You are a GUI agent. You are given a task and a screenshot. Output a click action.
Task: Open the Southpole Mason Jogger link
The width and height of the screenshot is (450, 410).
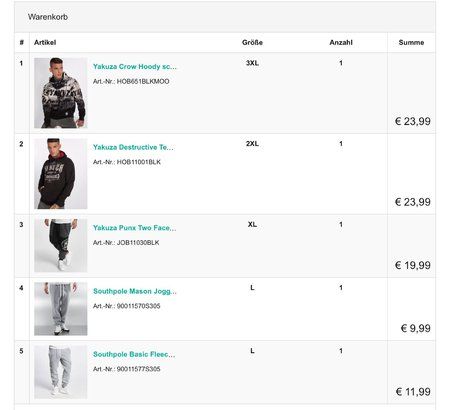tap(135, 291)
